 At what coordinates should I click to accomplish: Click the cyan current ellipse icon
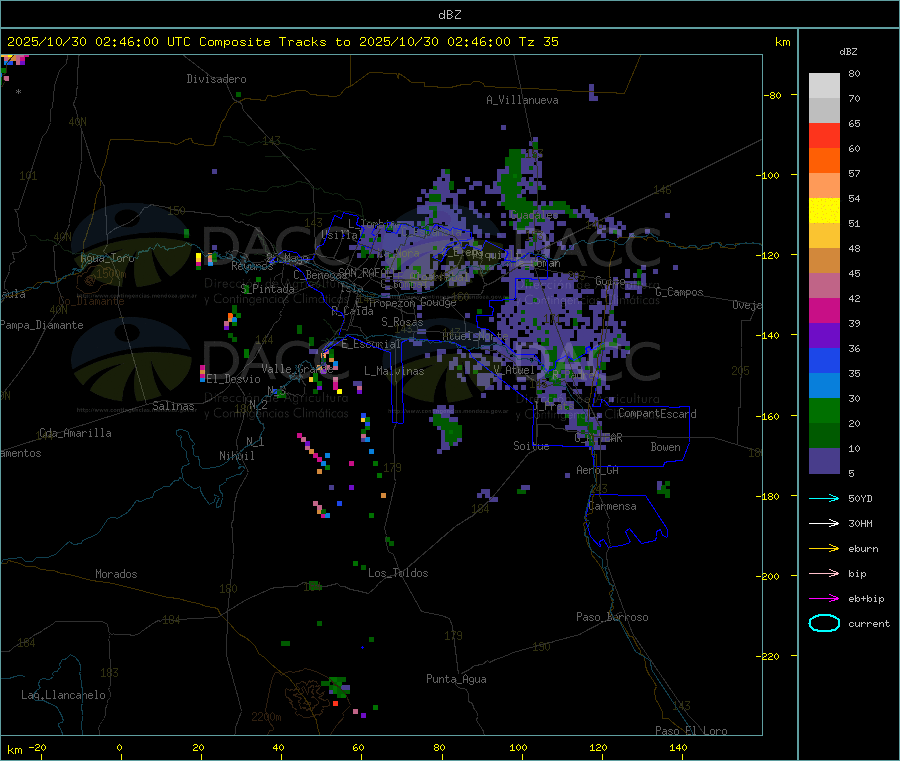click(824, 623)
